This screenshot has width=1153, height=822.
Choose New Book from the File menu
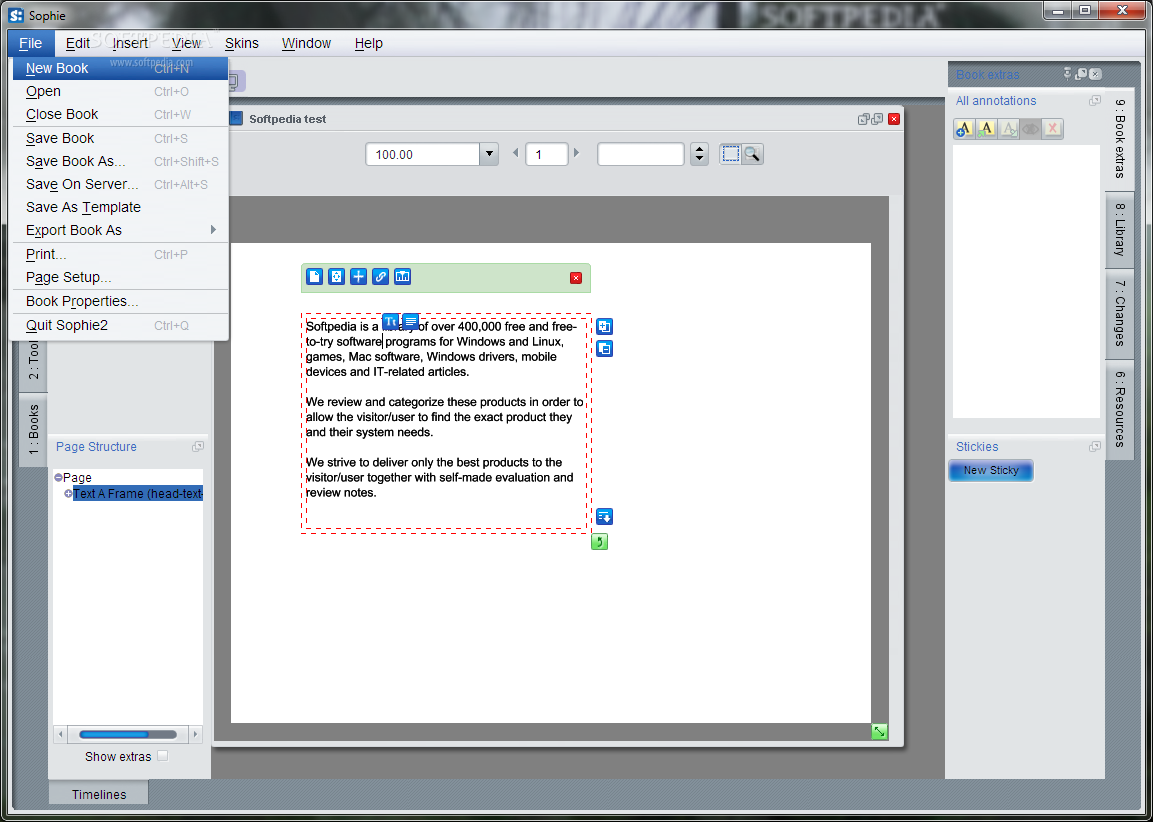coord(121,68)
